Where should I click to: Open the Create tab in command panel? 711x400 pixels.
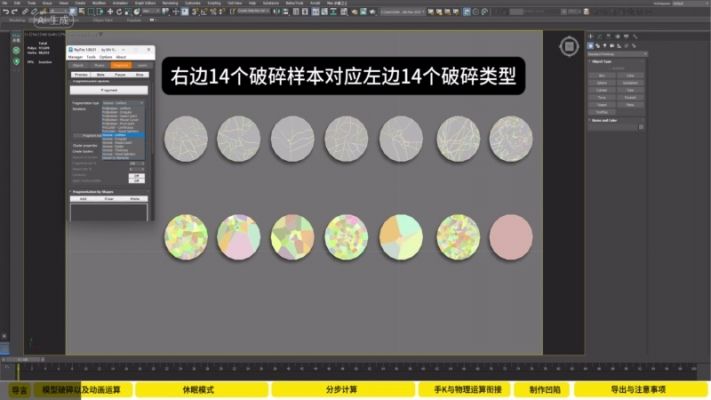click(x=590, y=36)
